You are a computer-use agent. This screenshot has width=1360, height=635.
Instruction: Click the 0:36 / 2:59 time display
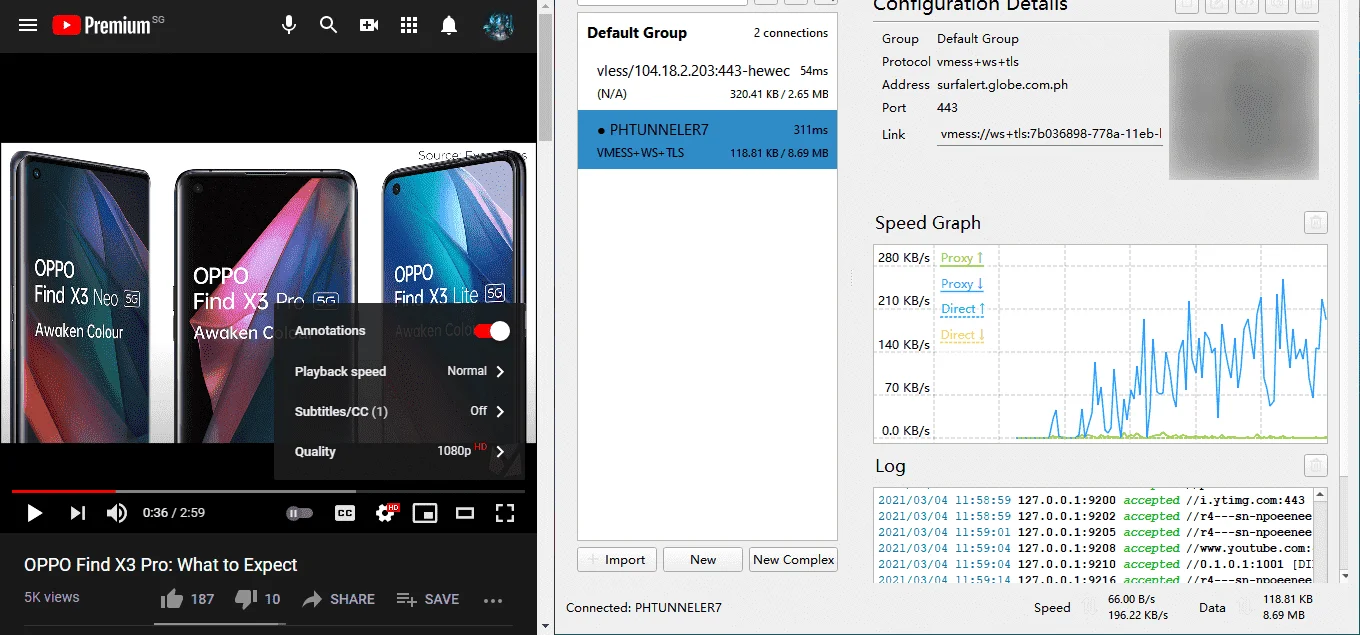[174, 513]
